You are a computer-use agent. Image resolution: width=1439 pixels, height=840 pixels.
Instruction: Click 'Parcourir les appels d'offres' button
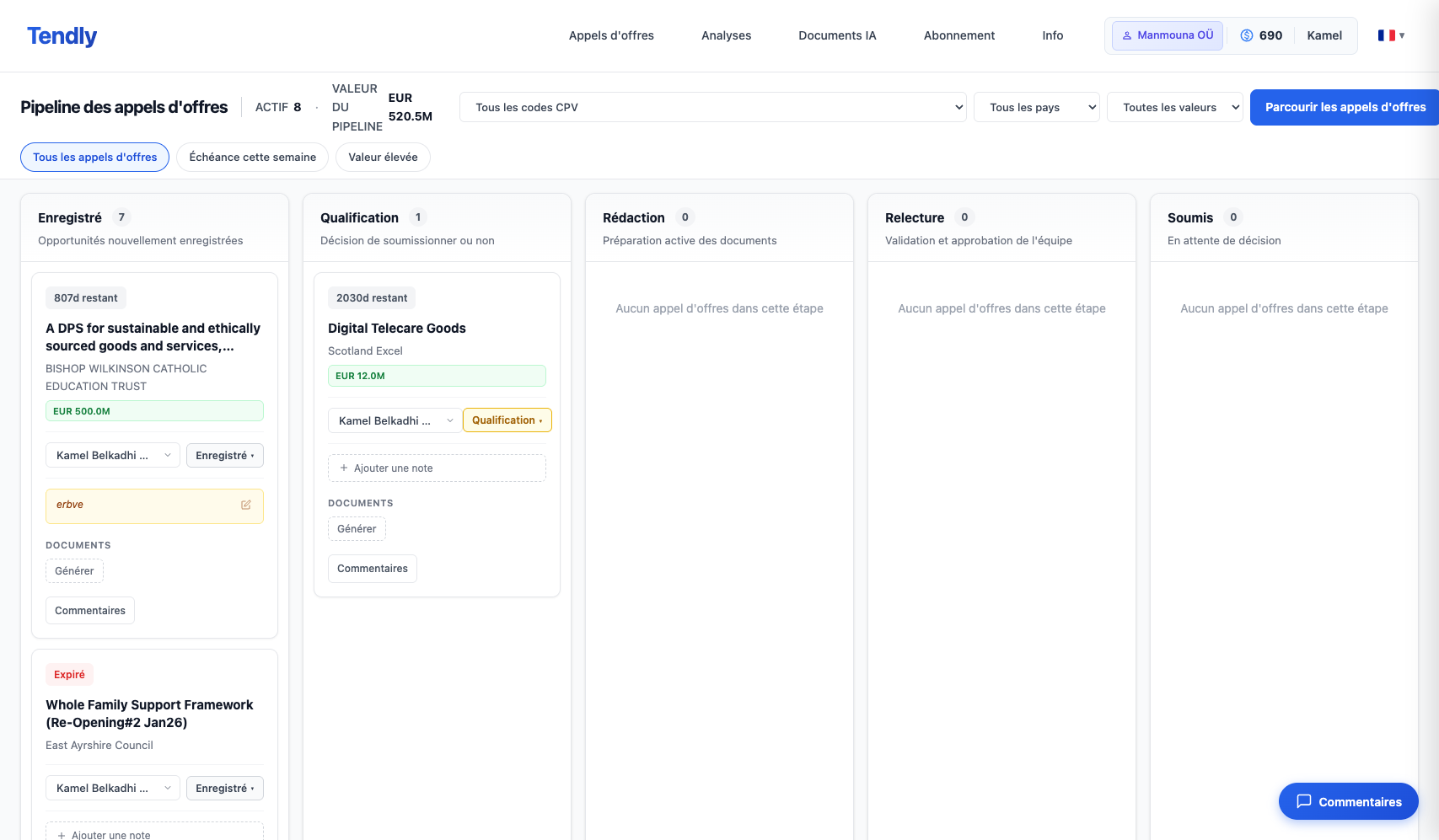tap(1345, 107)
